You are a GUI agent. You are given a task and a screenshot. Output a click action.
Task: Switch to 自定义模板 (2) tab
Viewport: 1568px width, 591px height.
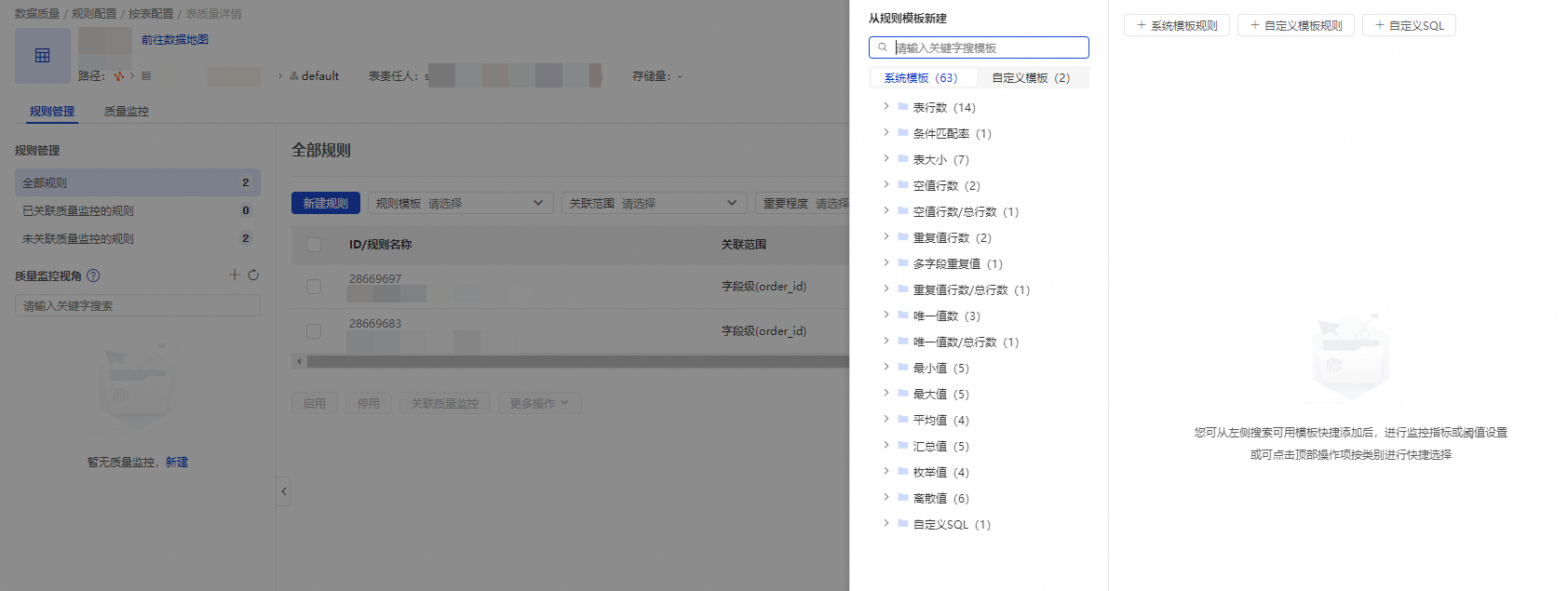tap(1031, 77)
